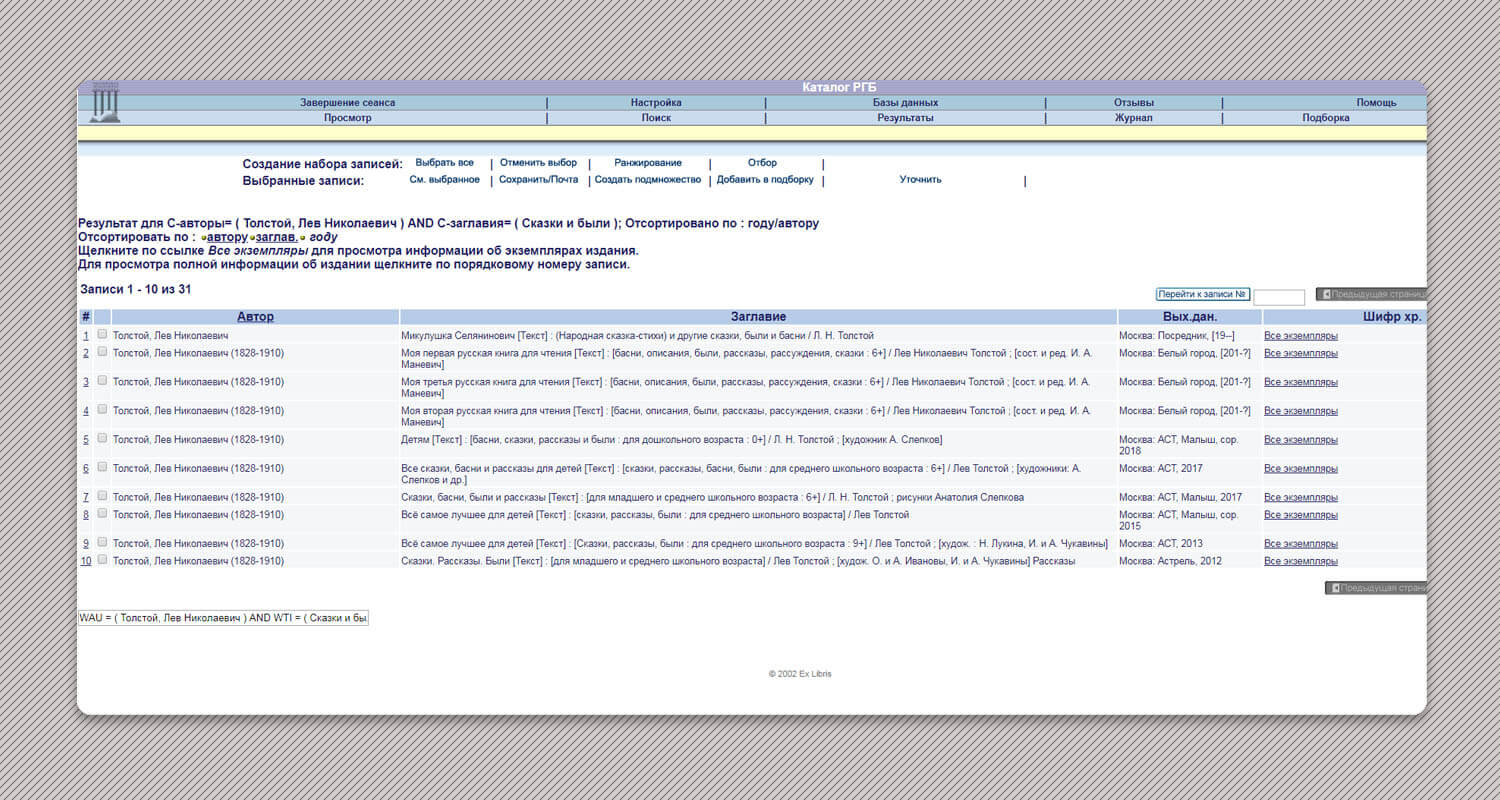Viewport: 1500px width, 800px height.
Task: Focus the record number input field
Action: coord(1279,297)
